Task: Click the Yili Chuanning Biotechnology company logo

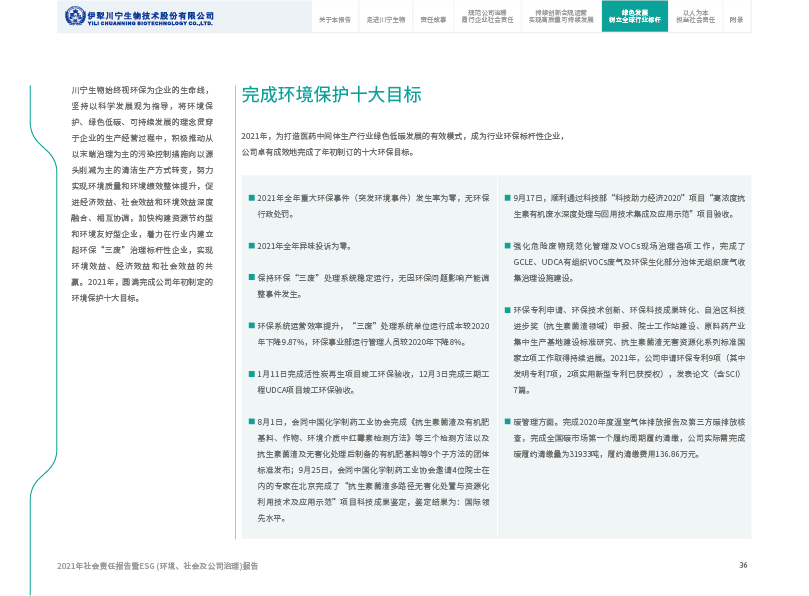Action: point(139,17)
